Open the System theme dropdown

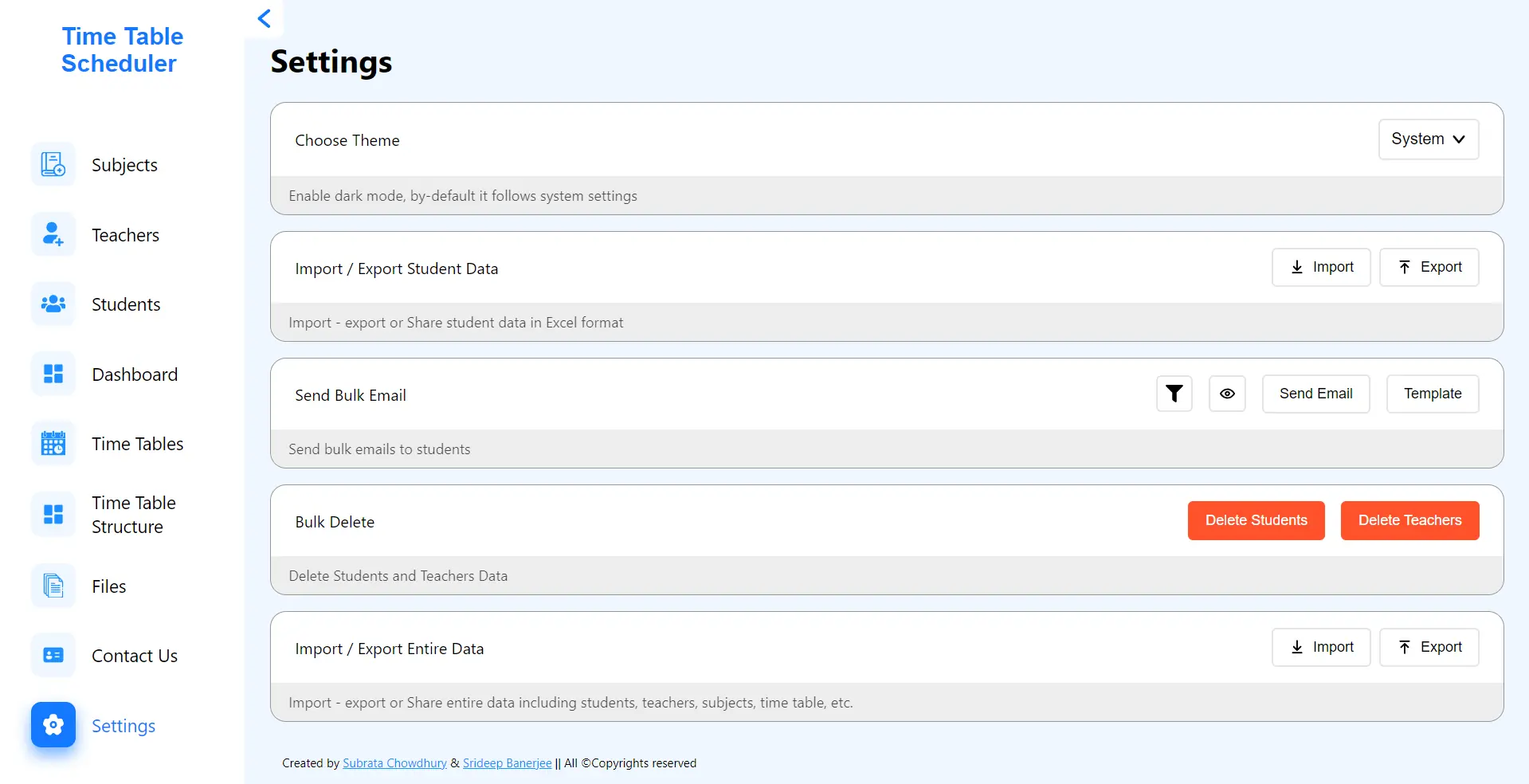click(1429, 139)
